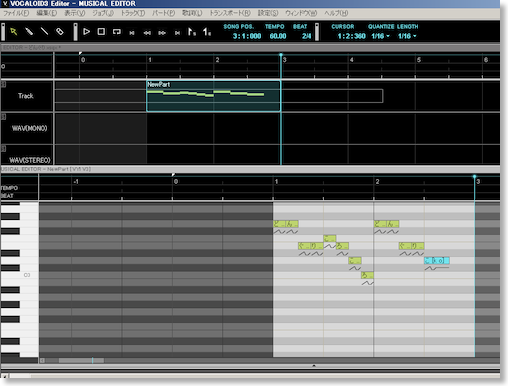Open the 表示(V) menu

pos(74,13)
